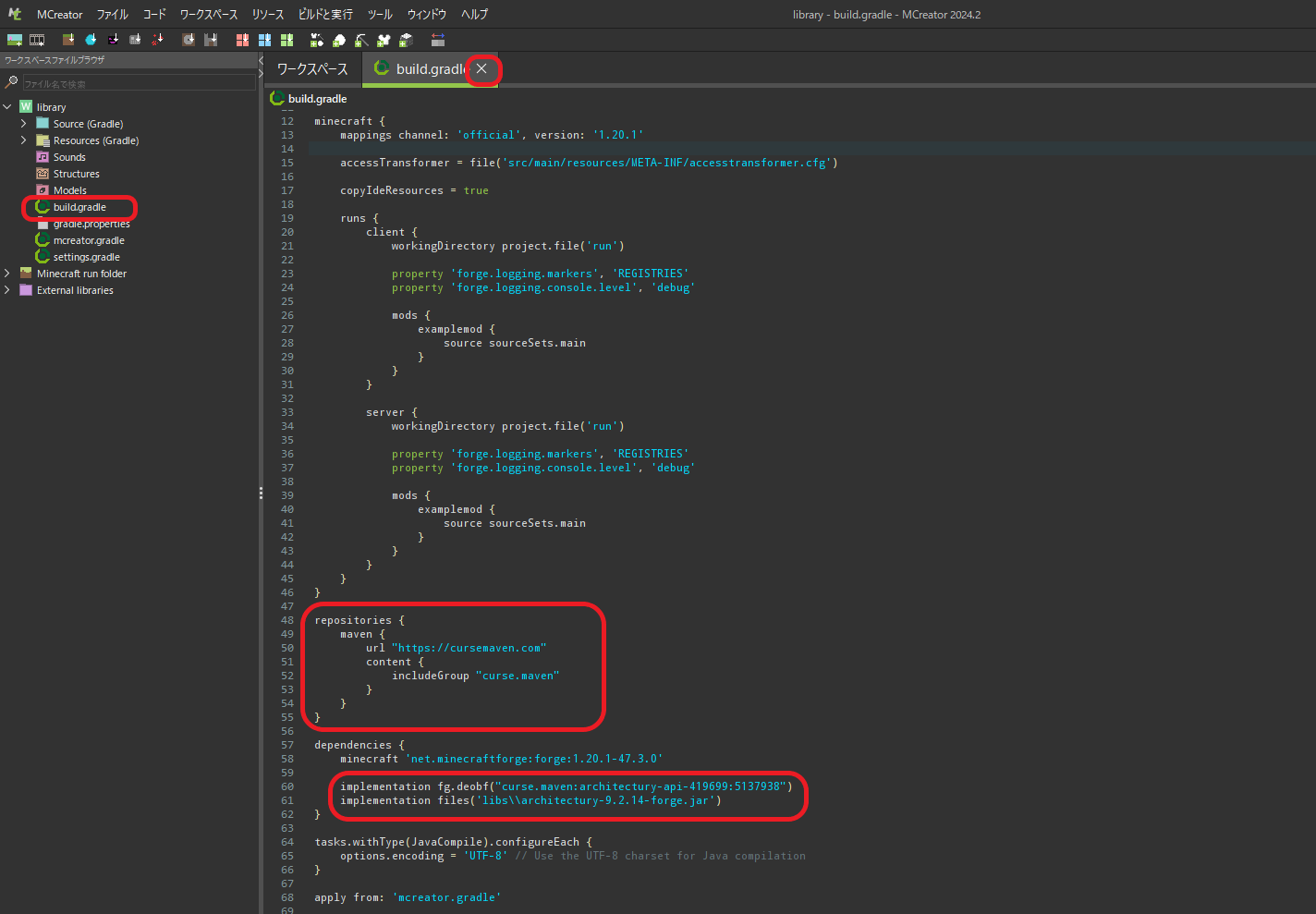Screen dimensions: 1316x914
Task: Expand the Source (Gradle) folder
Action: [x=24, y=123]
